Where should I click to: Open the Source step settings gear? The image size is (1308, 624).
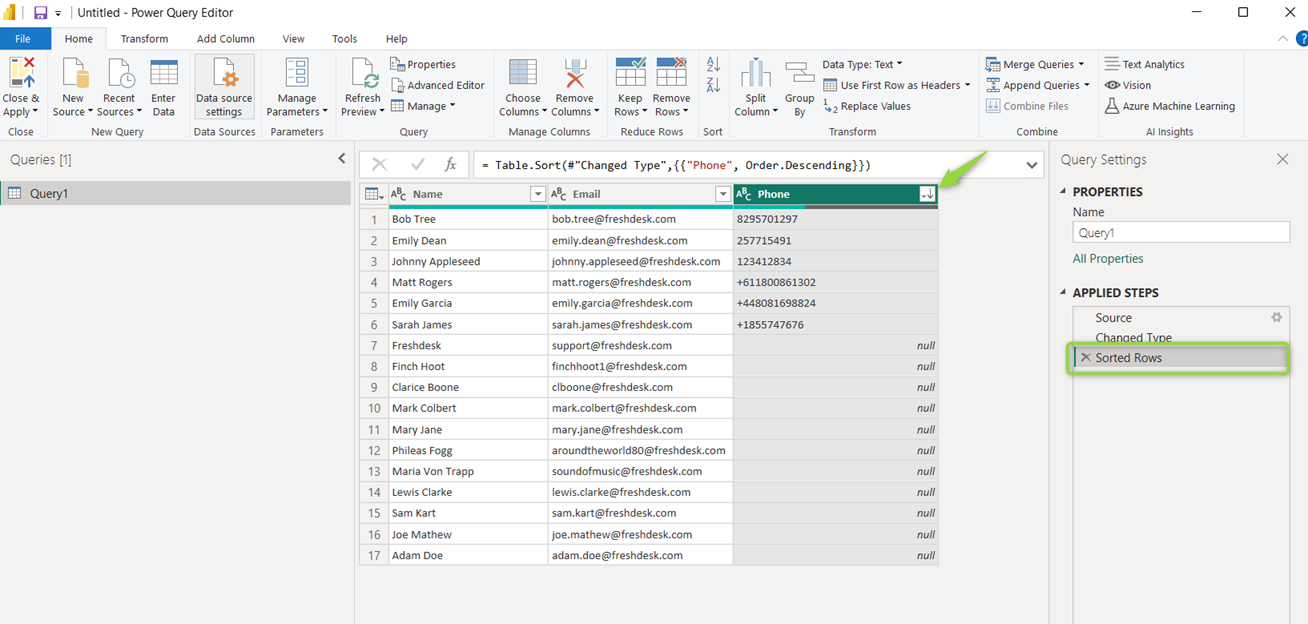click(x=1276, y=317)
